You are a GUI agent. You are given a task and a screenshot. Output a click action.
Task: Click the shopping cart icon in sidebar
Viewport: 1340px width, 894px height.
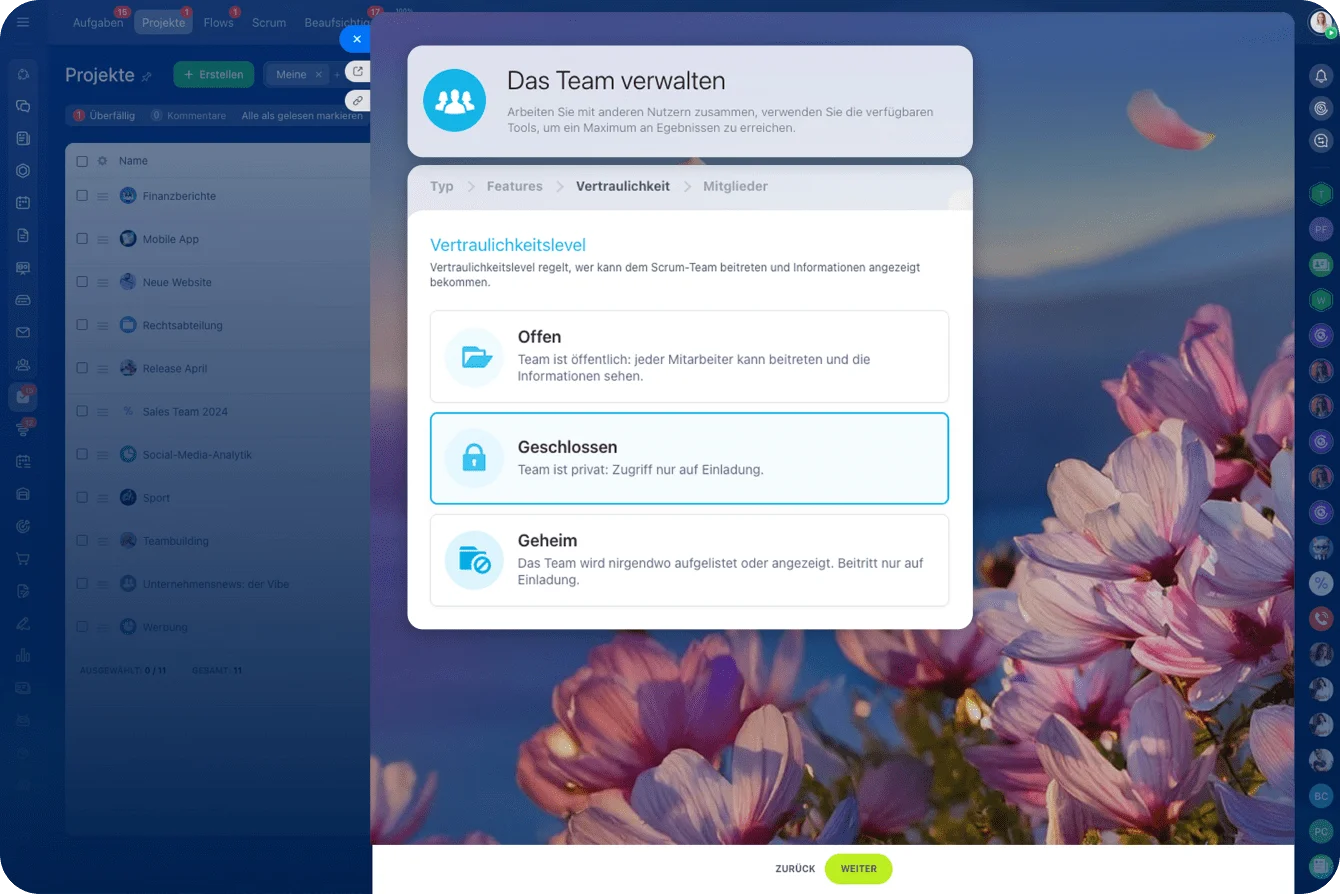point(23,557)
